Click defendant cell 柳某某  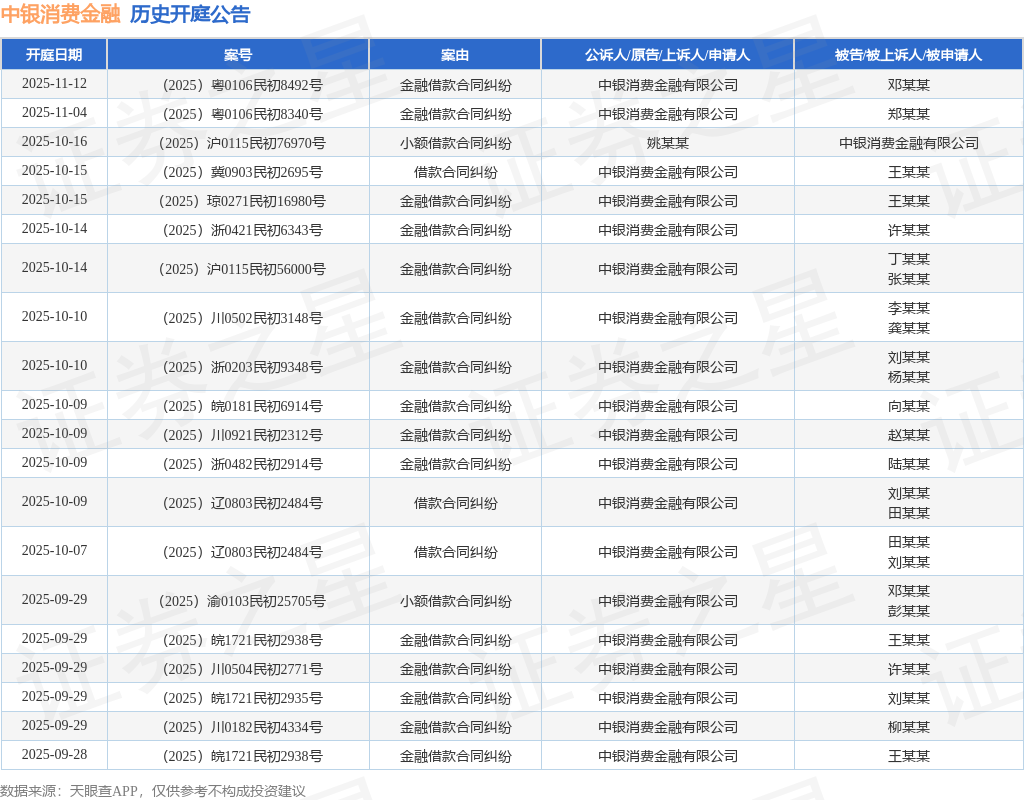(x=908, y=728)
